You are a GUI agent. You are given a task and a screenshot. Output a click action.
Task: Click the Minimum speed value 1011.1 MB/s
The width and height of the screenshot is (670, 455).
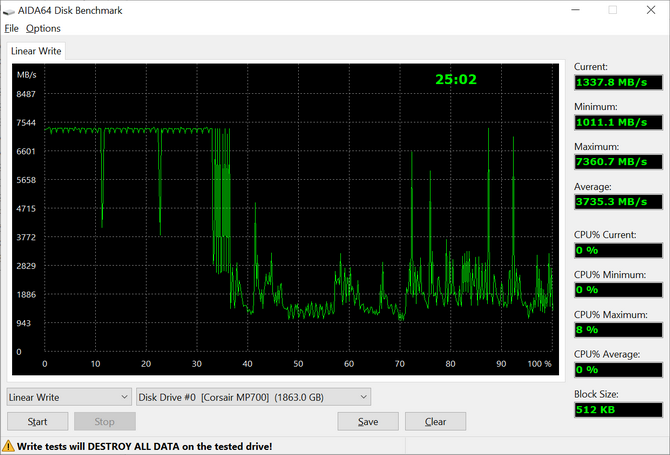coord(618,122)
